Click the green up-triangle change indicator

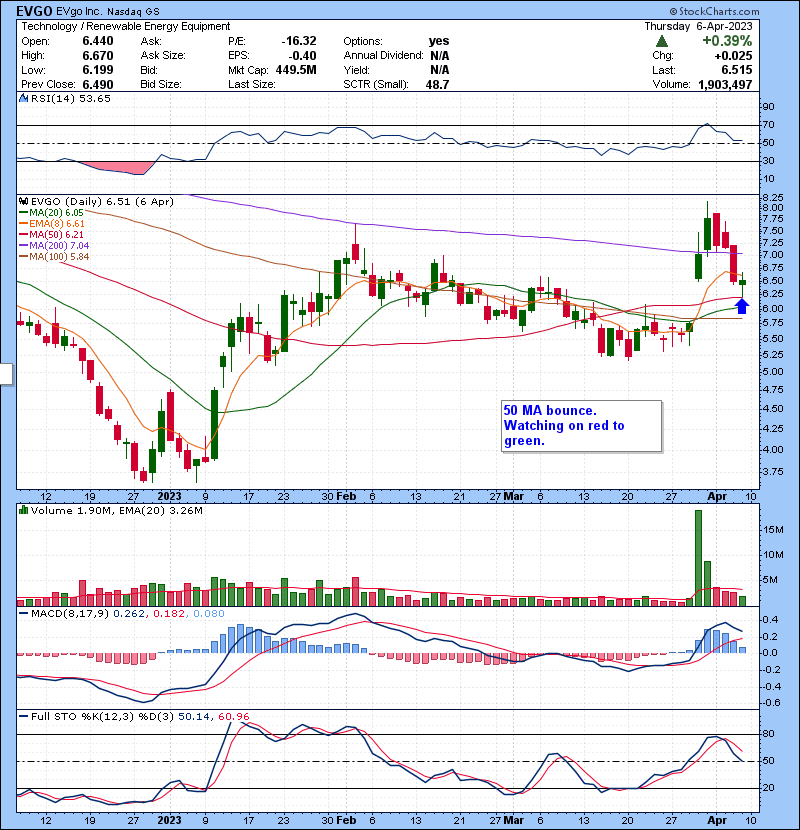(x=661, y=41)
